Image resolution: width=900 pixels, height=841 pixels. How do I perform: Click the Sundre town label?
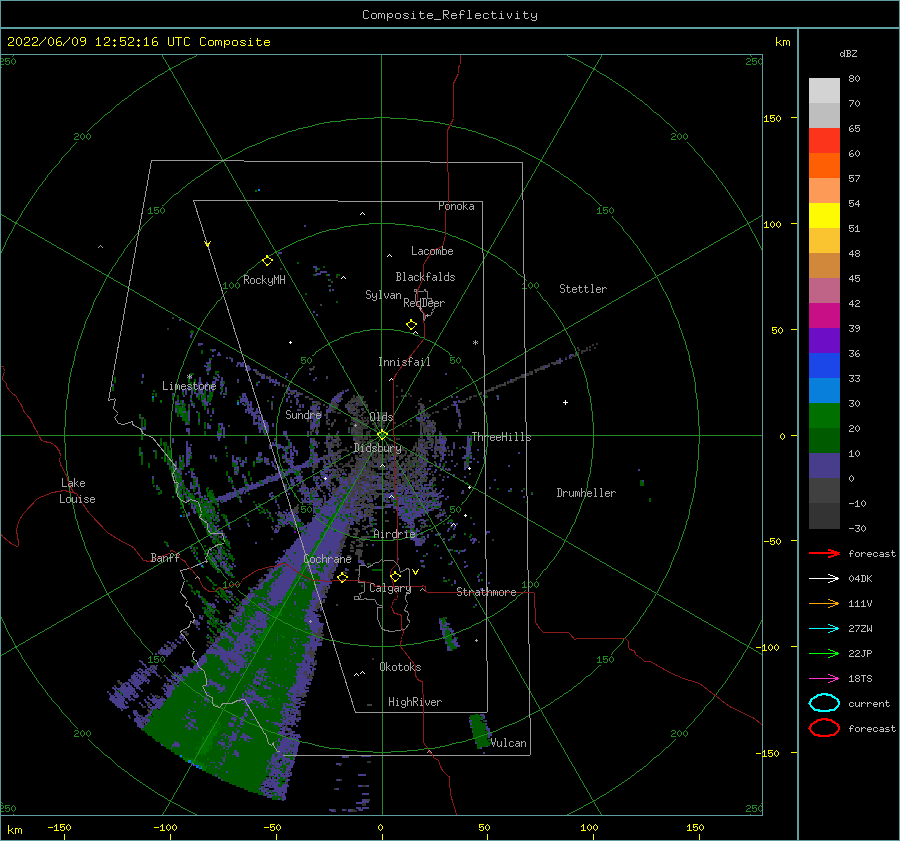(303, 415)
